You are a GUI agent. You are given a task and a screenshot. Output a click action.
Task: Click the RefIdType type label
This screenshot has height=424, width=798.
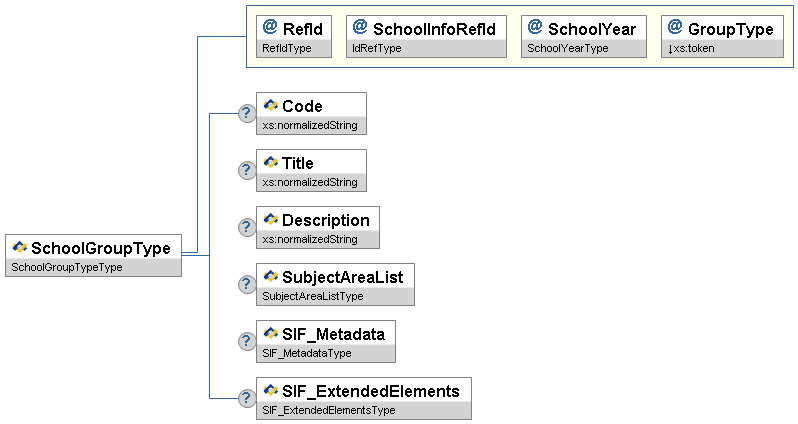[286, 48]
